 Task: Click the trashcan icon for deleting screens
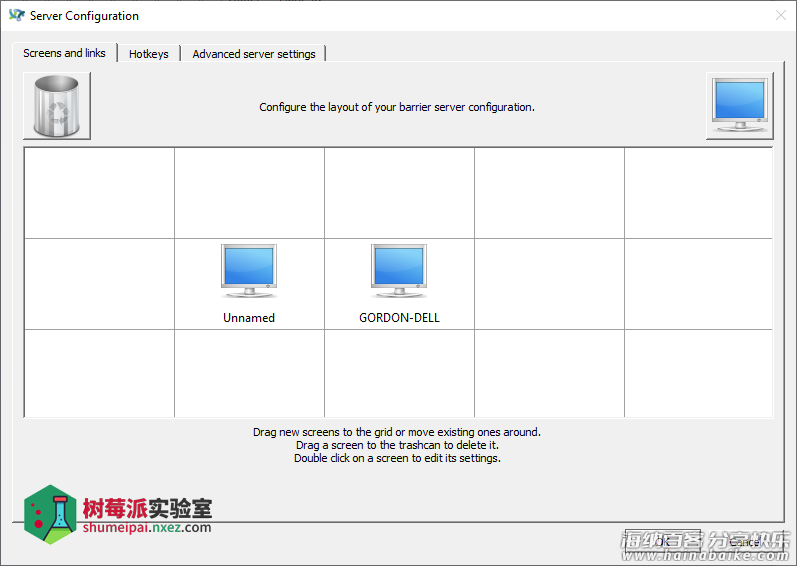[x=57, y=106]
